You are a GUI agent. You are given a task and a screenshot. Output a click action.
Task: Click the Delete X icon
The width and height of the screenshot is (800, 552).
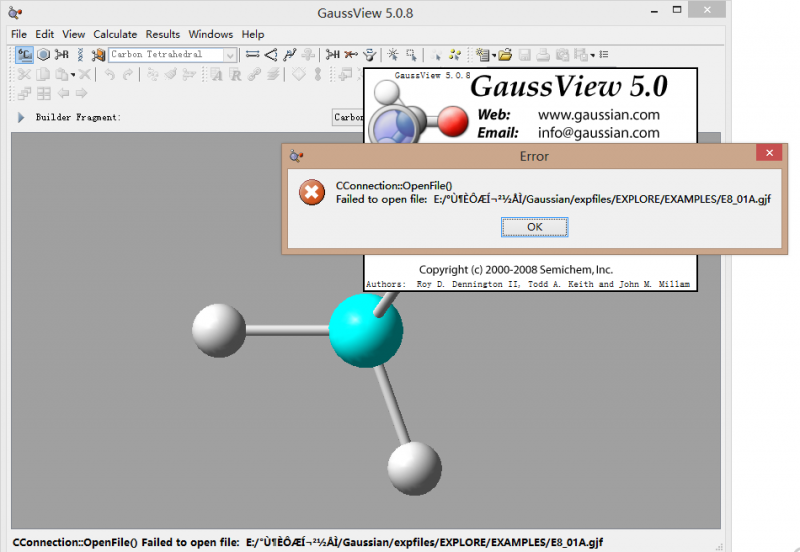(x=85, y=74)
